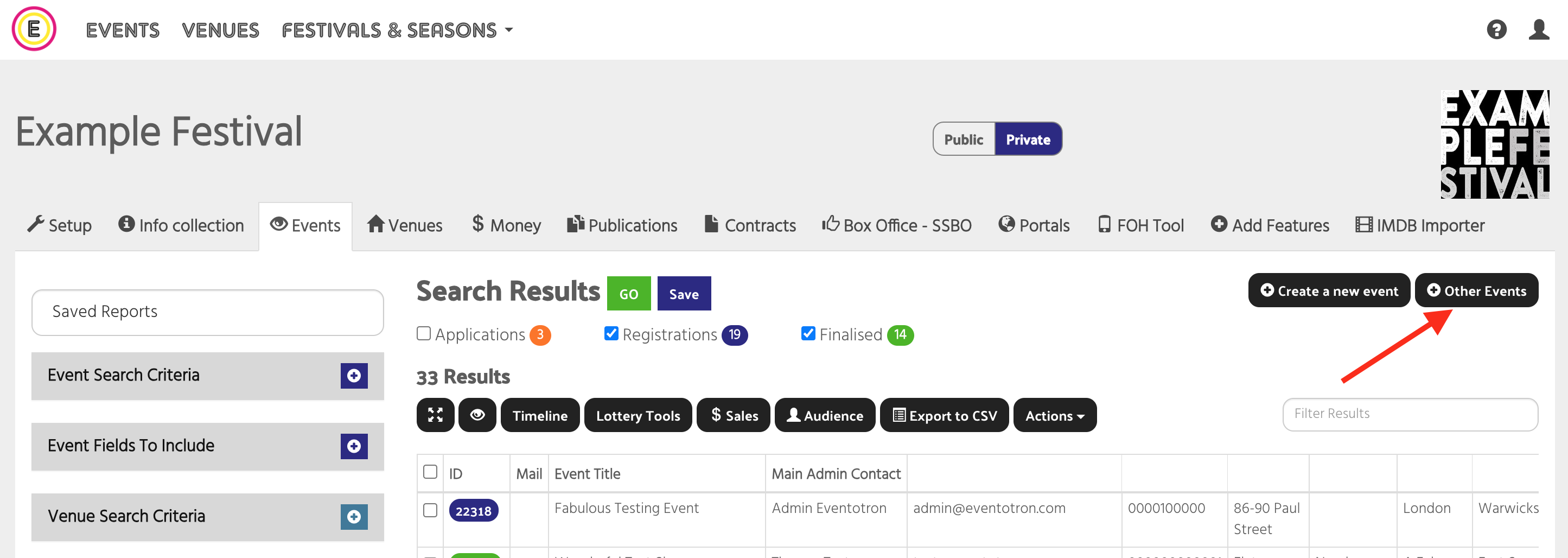Click the green GO button
The image size is (1568, 558).
(x=629, y=294)
